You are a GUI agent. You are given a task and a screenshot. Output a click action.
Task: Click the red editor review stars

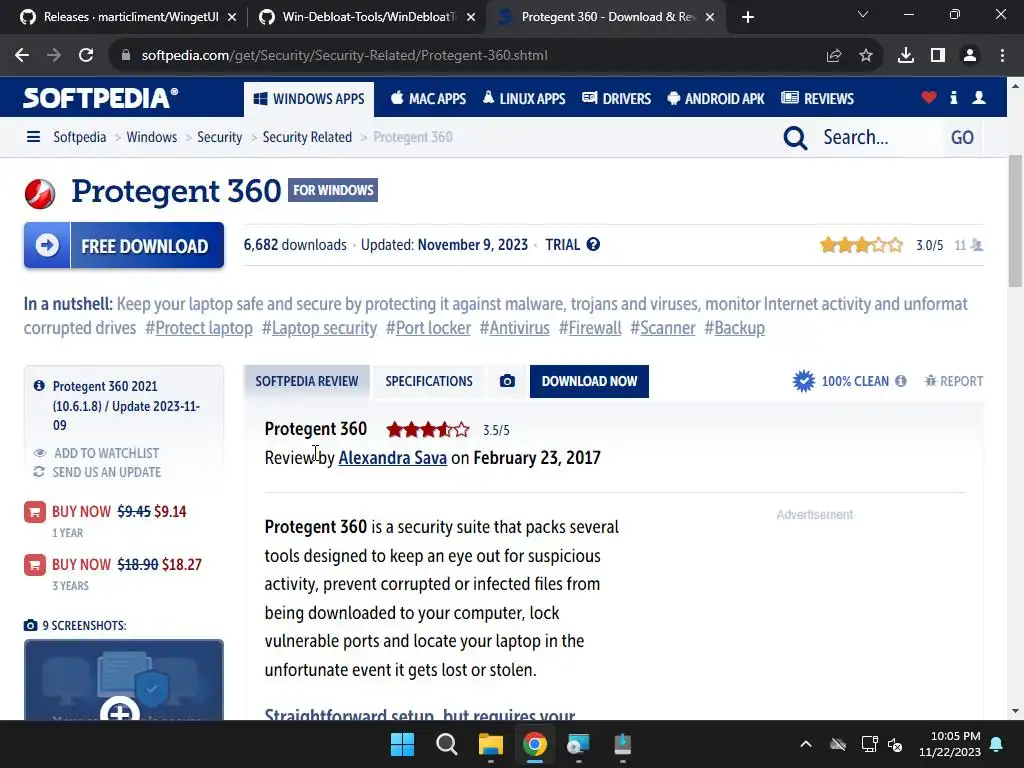(x=428, y=430)
